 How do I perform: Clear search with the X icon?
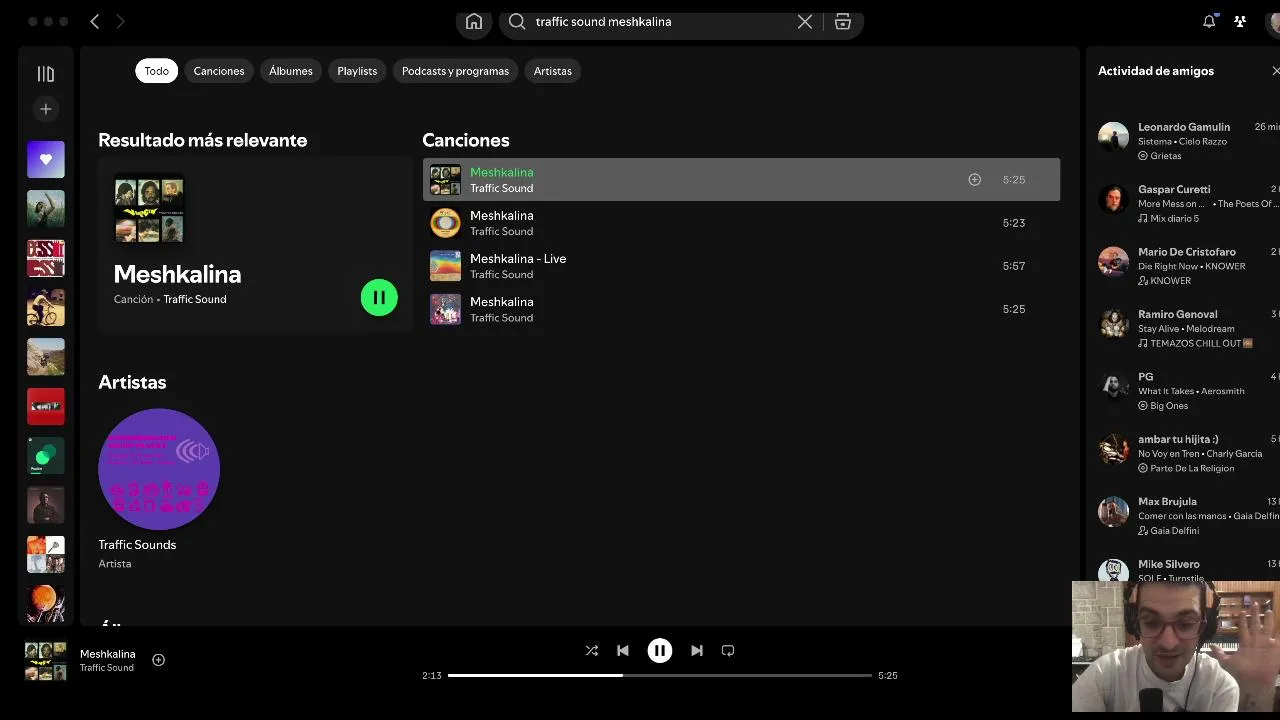(x=805, y=22)
